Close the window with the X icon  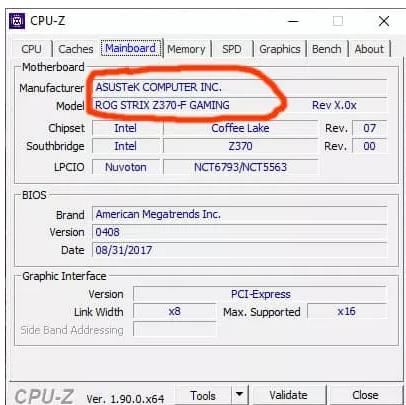pyautogui.click(x=384, y=21)
